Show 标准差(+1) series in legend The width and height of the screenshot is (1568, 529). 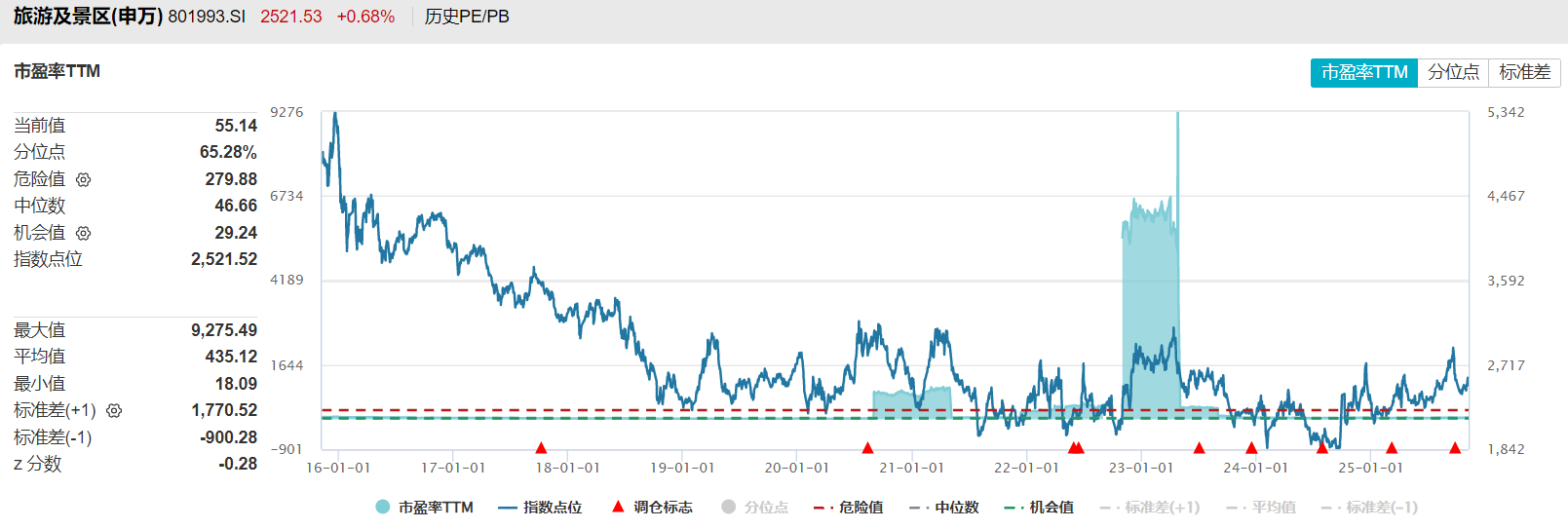(1150, 507)
